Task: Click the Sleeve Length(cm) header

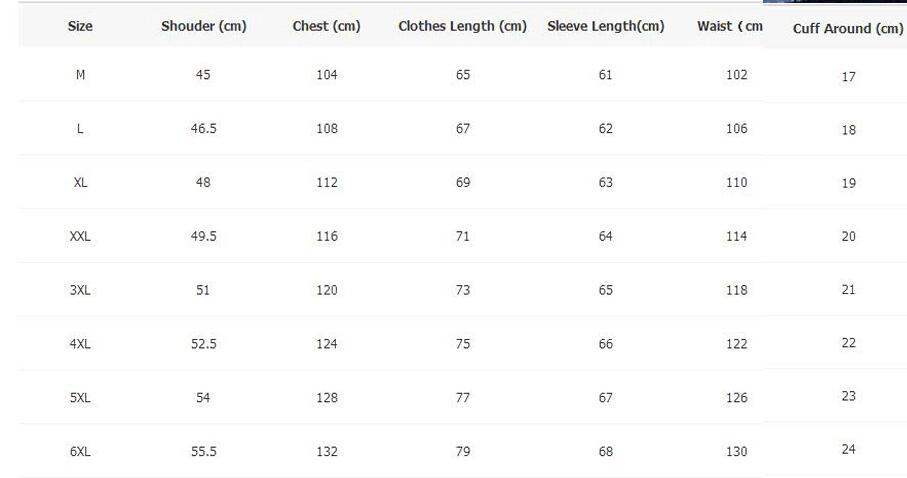Action: (x=606, y=26)
